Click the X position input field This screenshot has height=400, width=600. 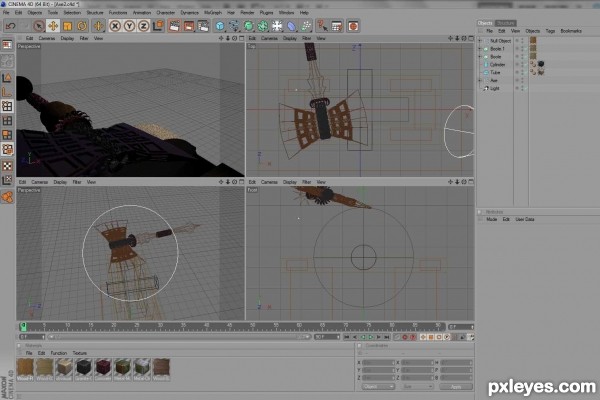pos(378,362)
